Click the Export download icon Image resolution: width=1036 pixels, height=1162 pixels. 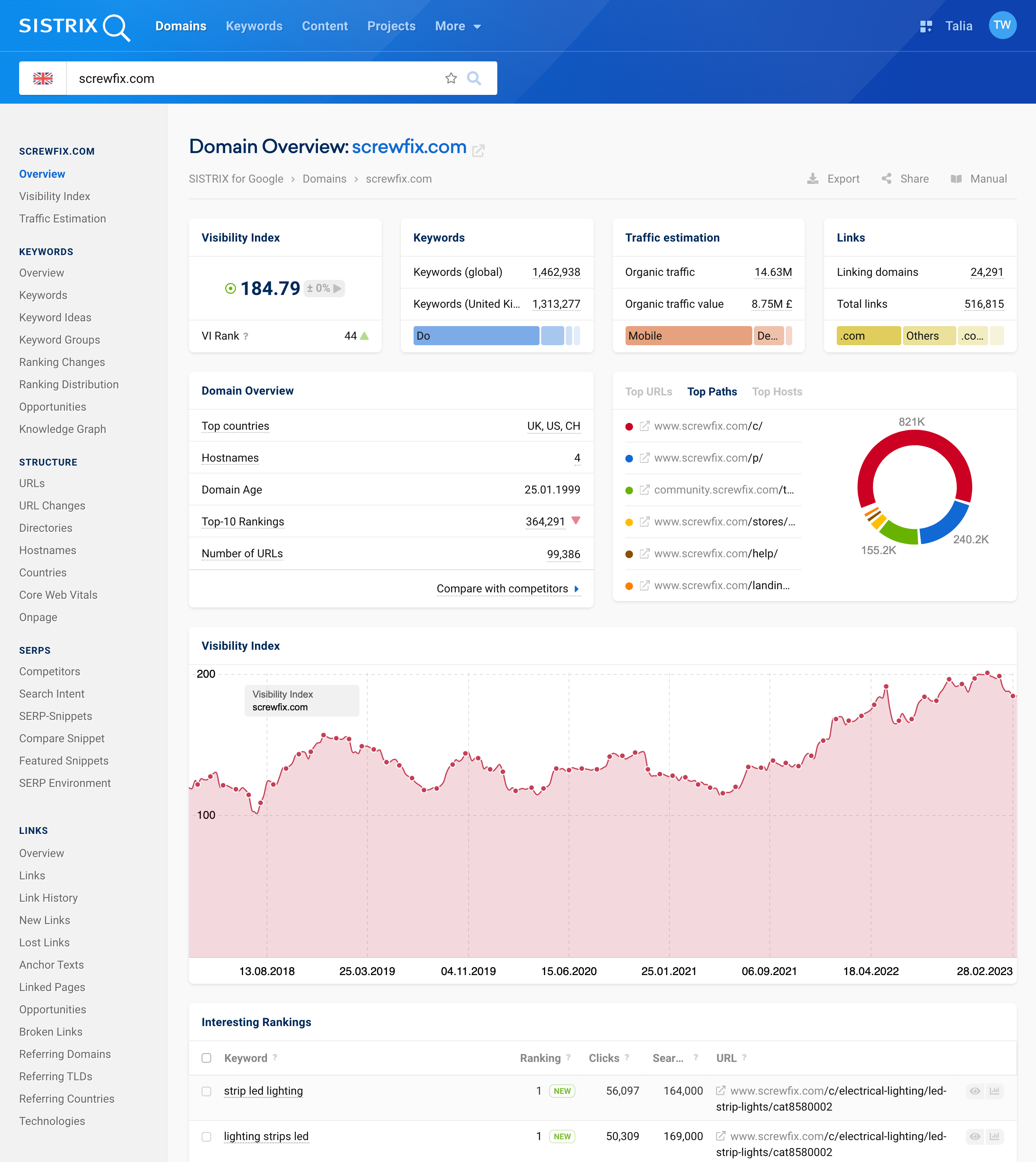813,179
